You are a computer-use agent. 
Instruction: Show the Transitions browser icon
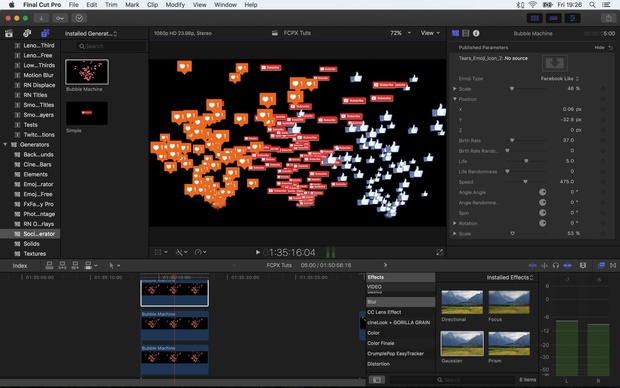click(613, 265)
